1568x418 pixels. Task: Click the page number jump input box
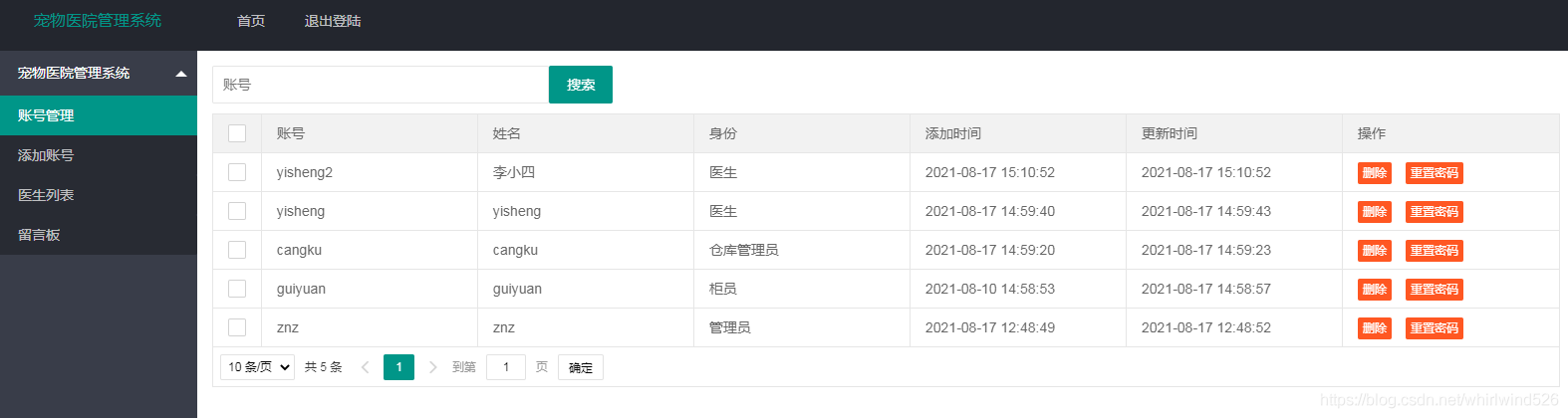point(506,367)
